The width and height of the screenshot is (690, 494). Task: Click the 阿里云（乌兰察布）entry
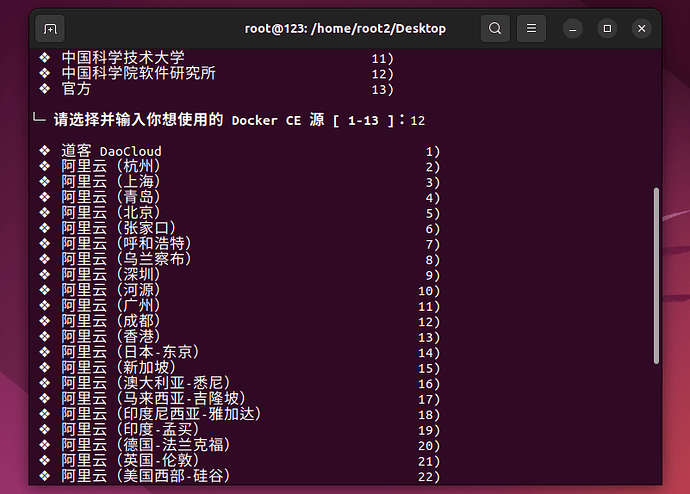pyautogui.click(x=127, y=259)
